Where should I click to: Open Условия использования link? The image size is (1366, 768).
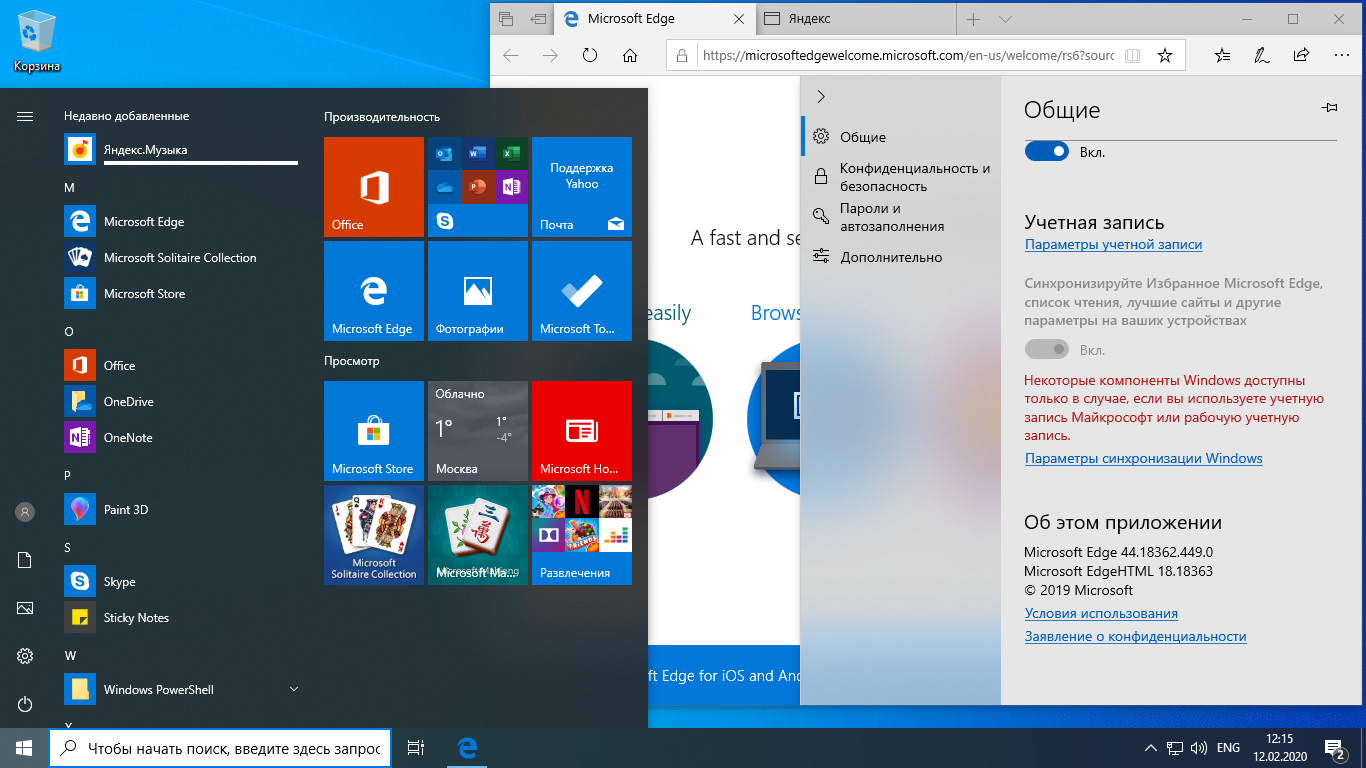[1101, 613]
